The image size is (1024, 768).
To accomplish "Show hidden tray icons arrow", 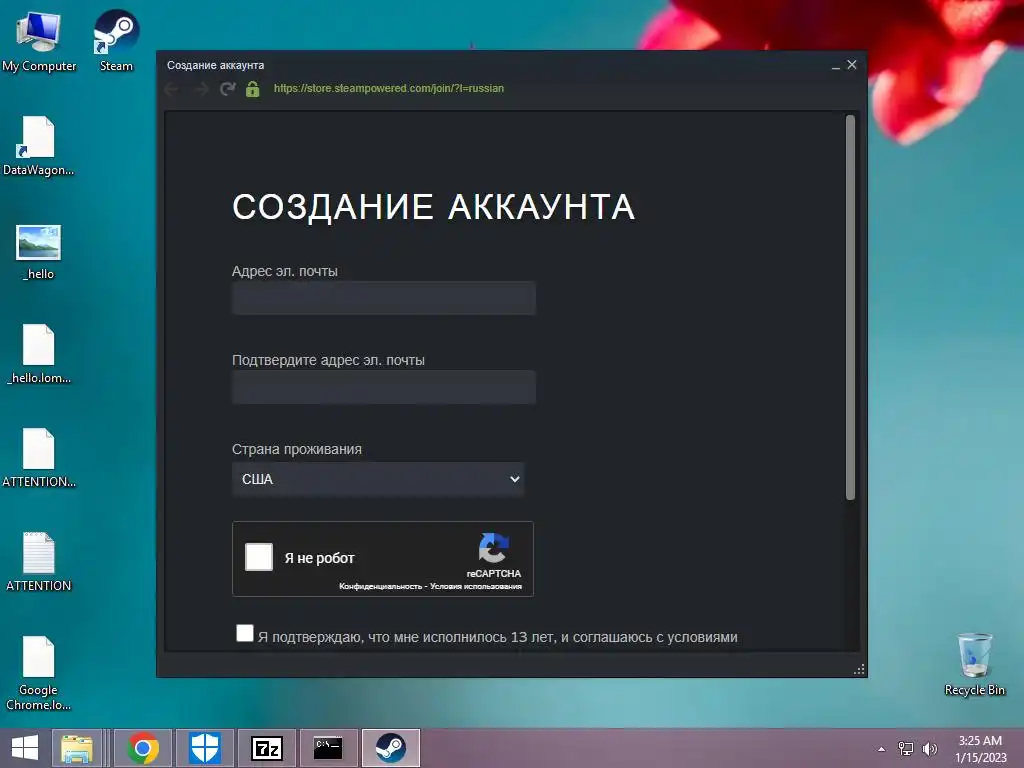I will [882, 749].
